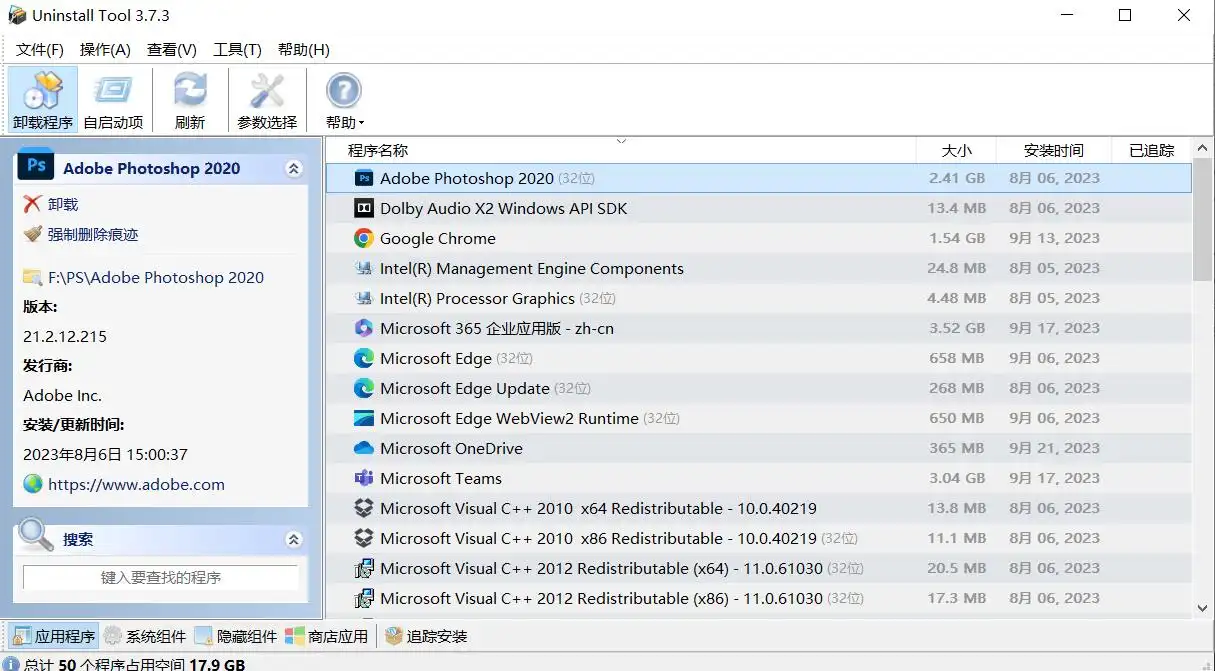
Task: Select Microsoft 365 企业应用版 - zh-cn text
Action: (497, 328)
